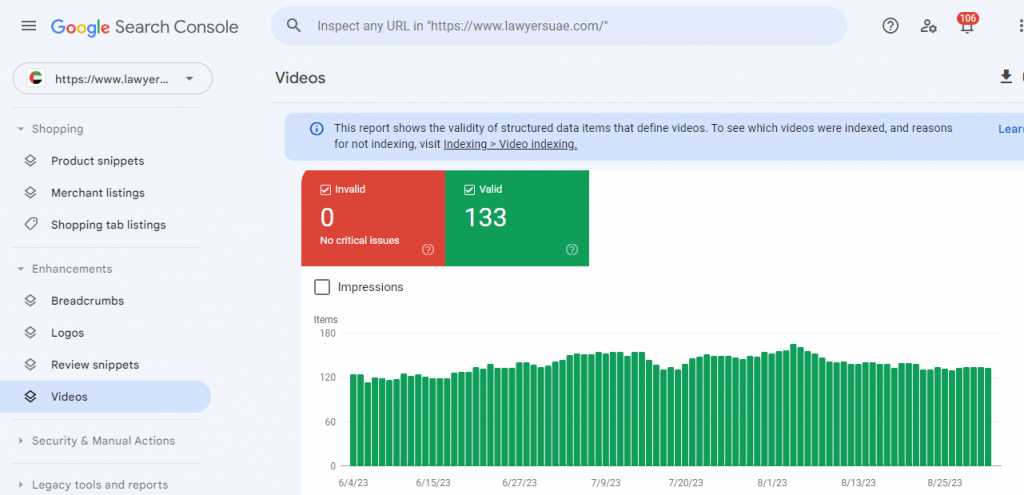Follow Indexing > Video indexing link
Image resolution: width=1024 pixels, height=495 pixels.
510,144
